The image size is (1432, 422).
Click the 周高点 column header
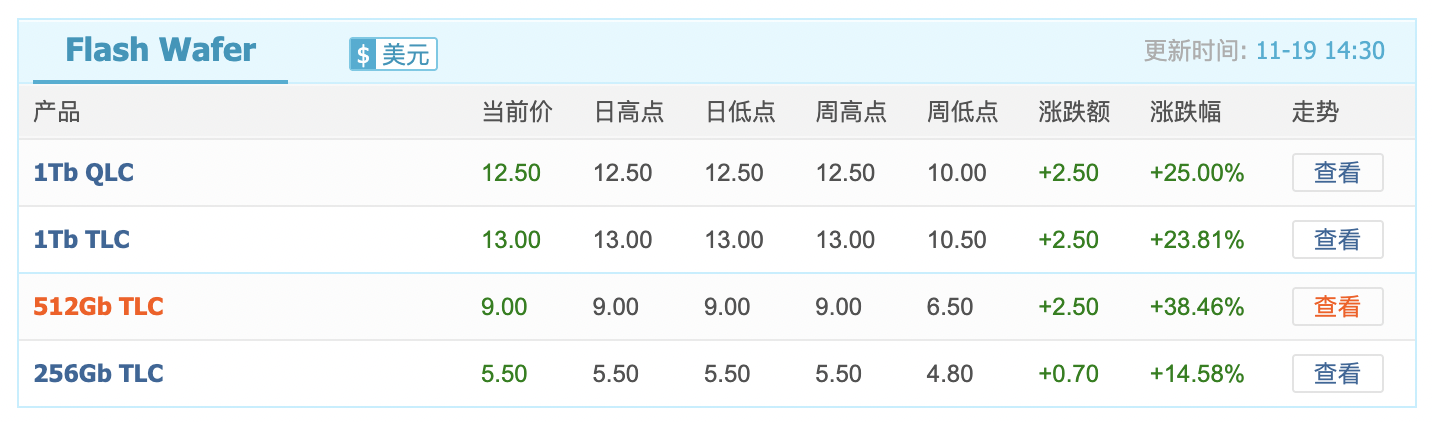click(x=851, y=112)
